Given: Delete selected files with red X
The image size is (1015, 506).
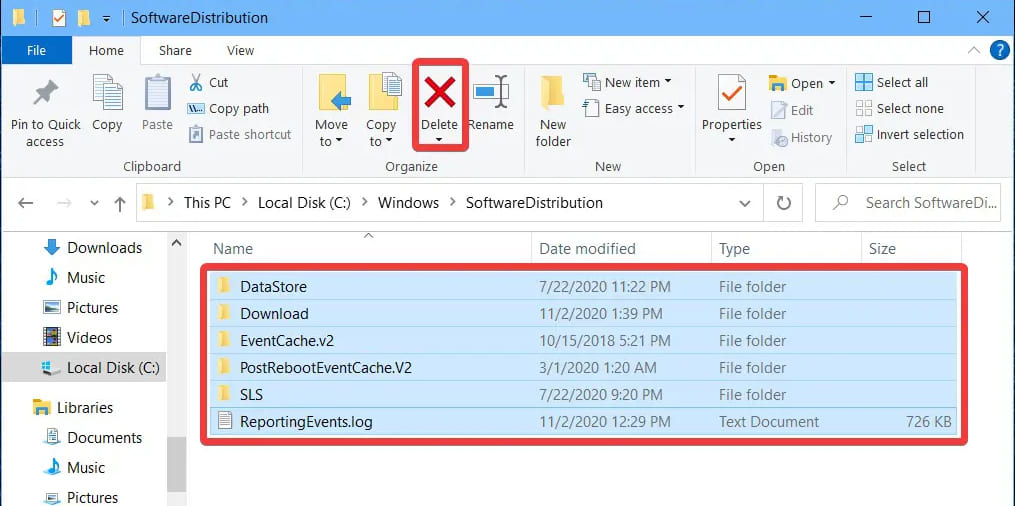Looking at the screenshot, I should pos(440,92).
